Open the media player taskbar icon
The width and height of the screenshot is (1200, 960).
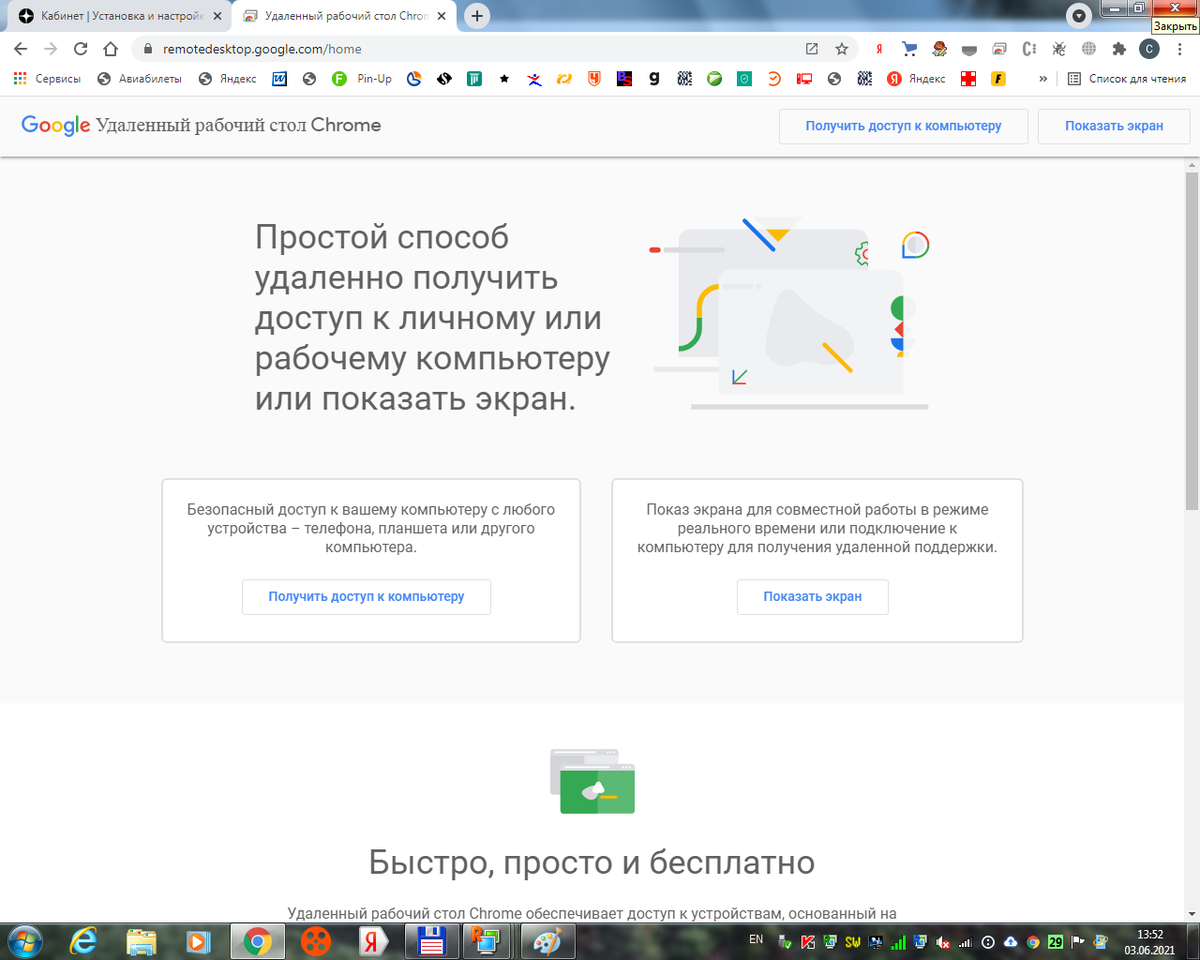(199, 941)
